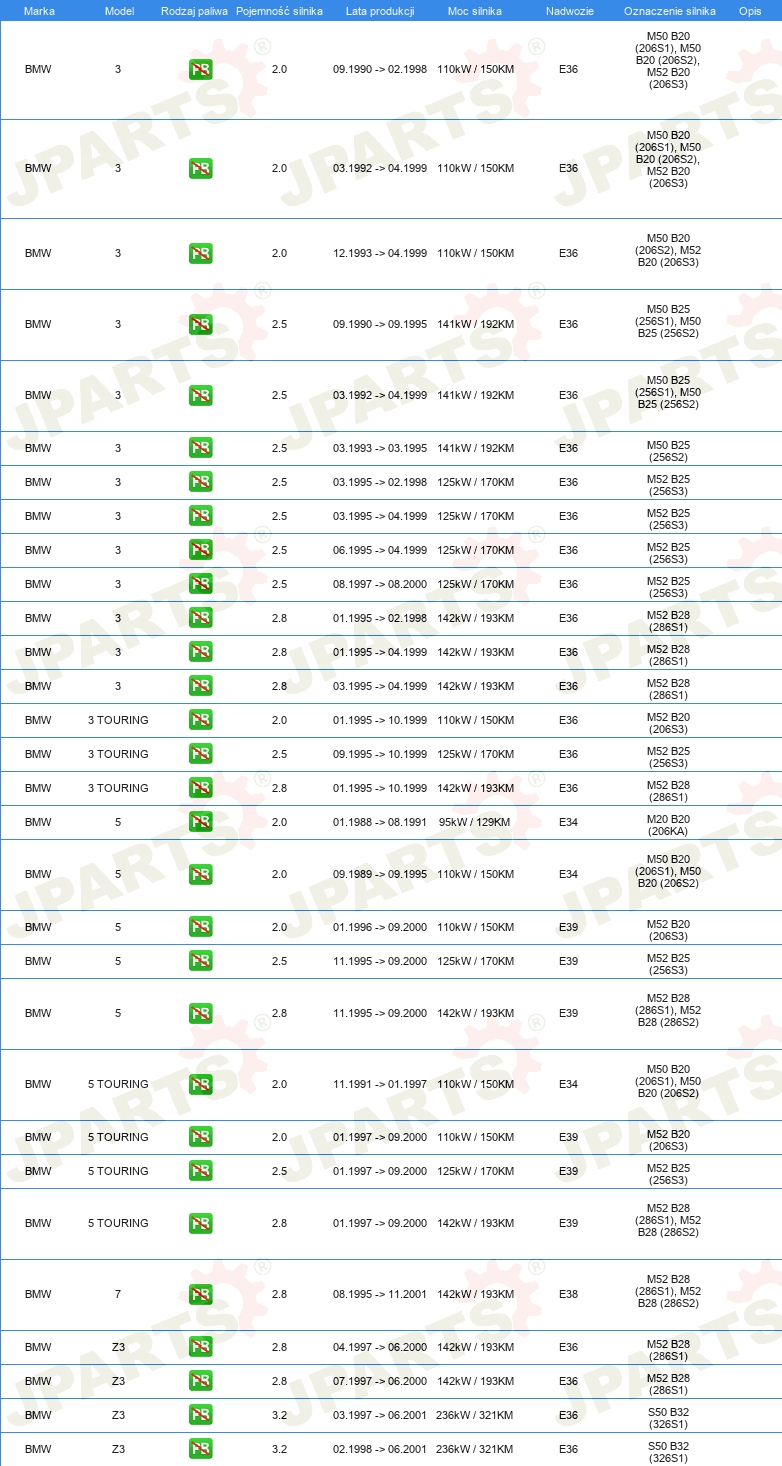Click the Model column header
The height and width of the screenshot is (1466, 782).
120,10
